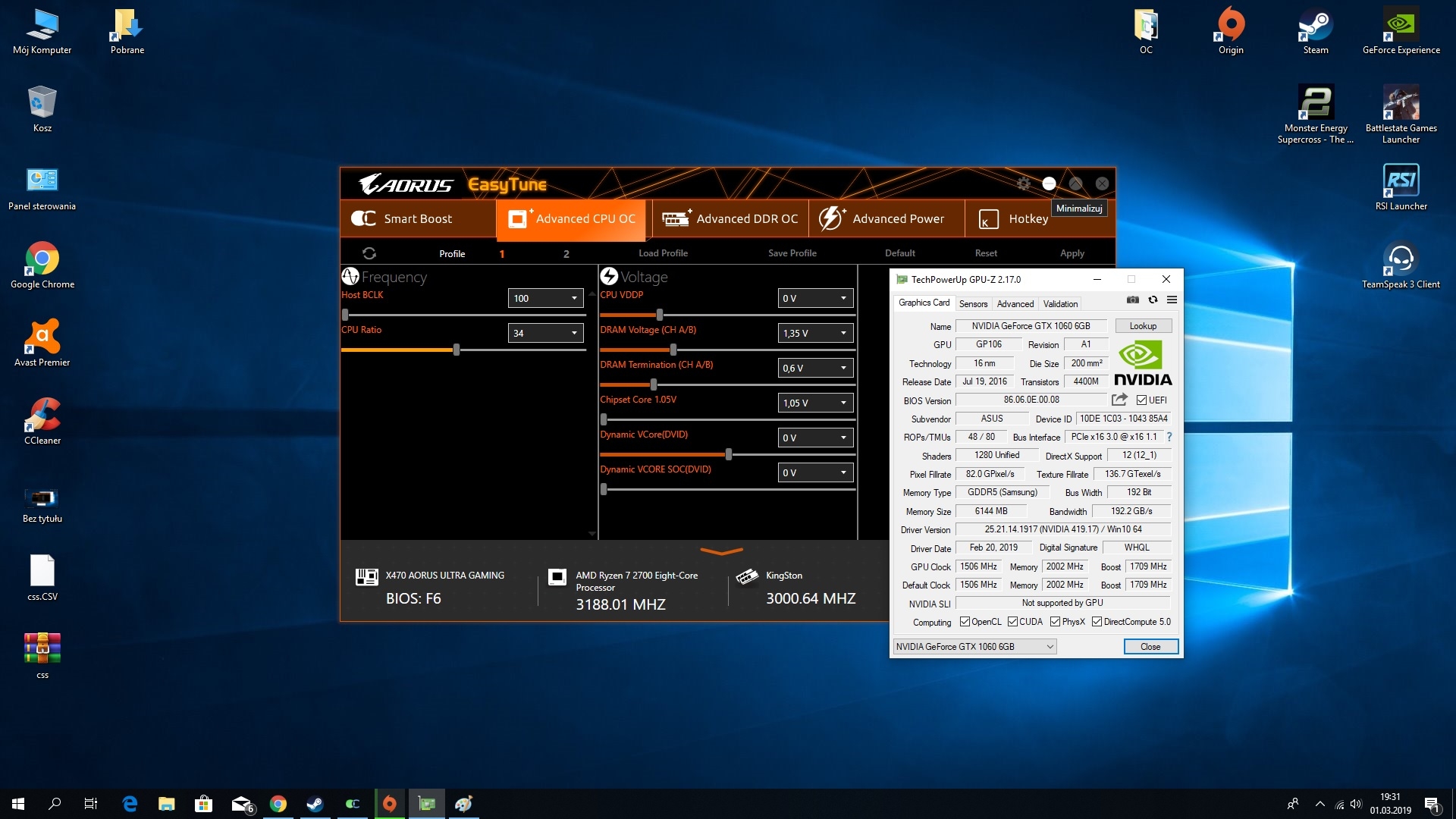1456x819 pixels.
Task: Open the notification center in the taskbar
Action: pyautogui.click(x=1432, y=804)
